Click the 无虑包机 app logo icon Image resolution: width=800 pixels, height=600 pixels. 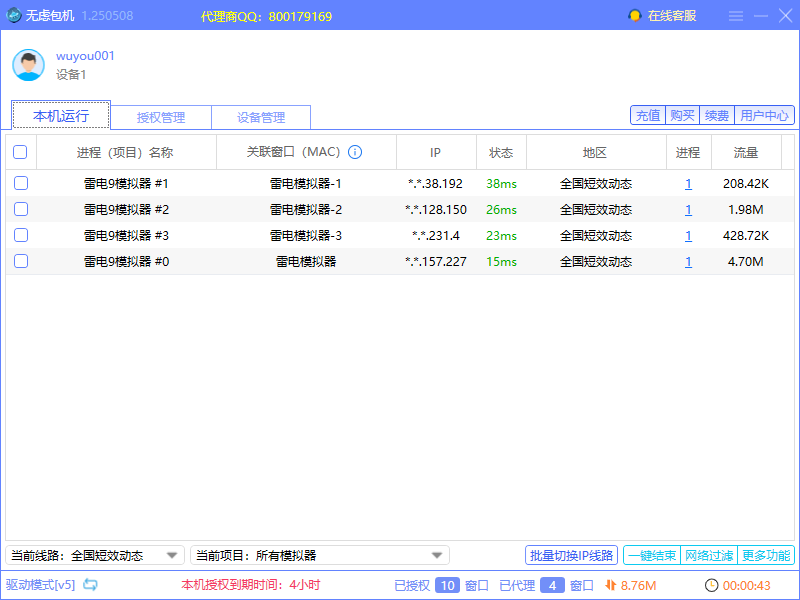pyautogui.click(x=14, y=16)
